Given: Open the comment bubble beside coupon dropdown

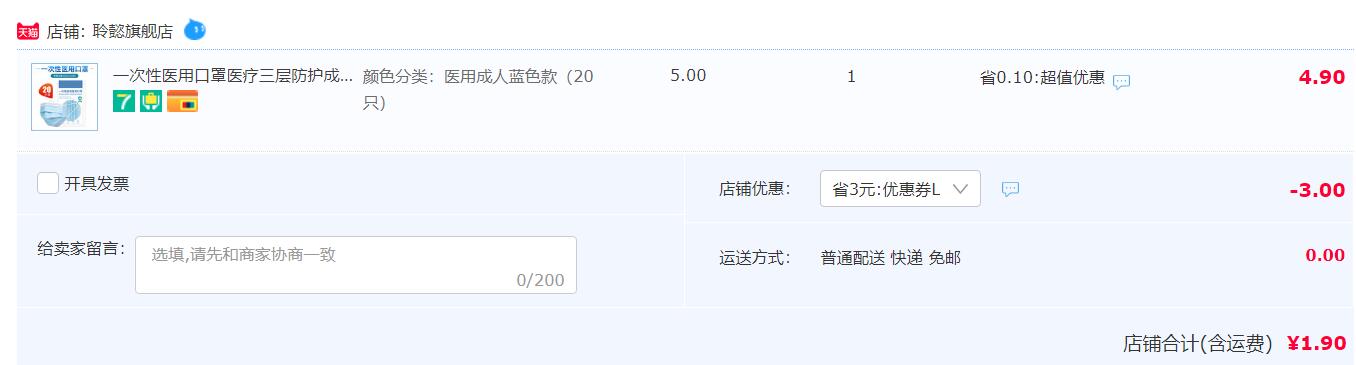Looking at the screenshot, I should [x=1010, y=188].
